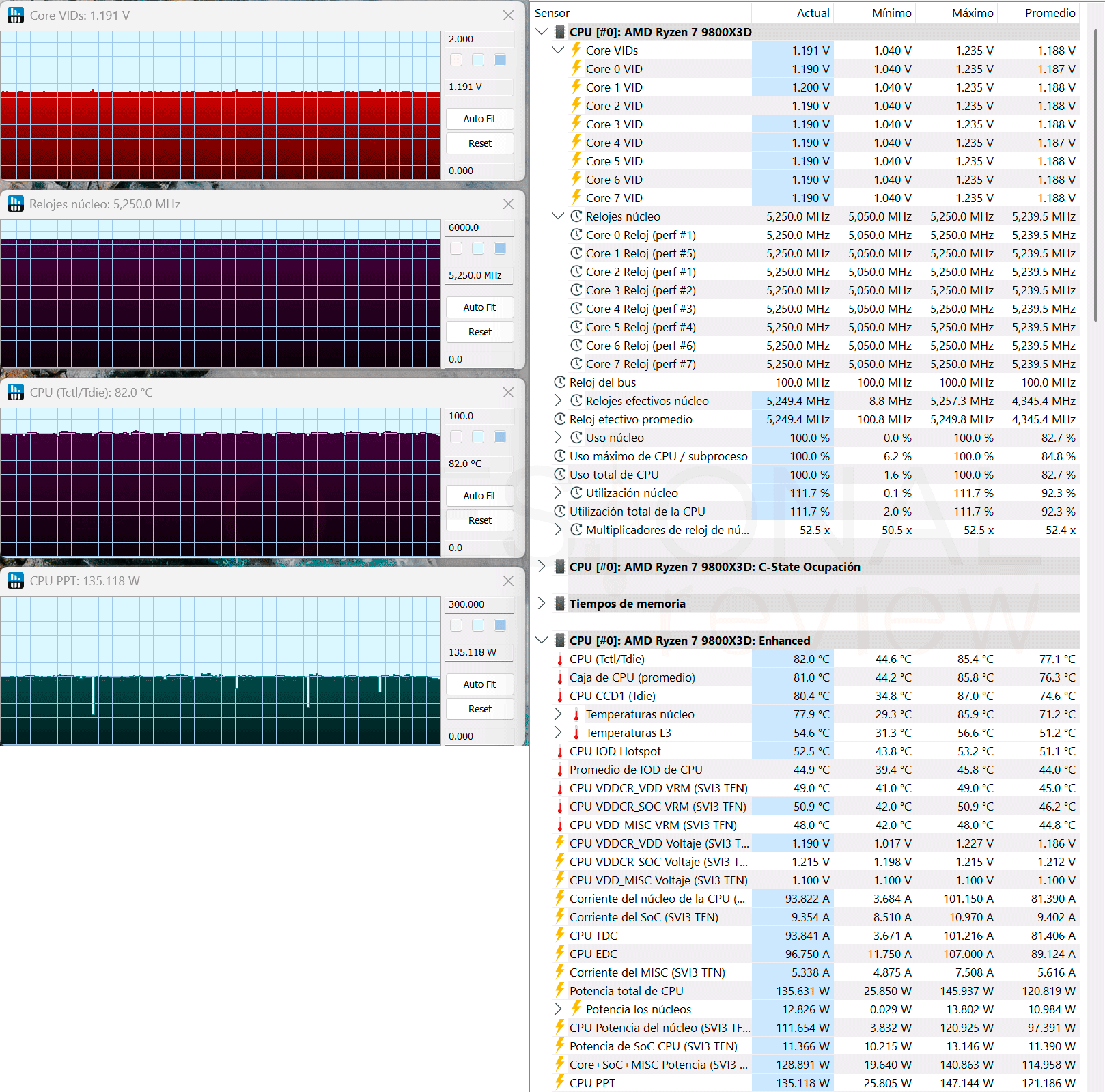Close the CPU PPT graph window

coord(508,580)
